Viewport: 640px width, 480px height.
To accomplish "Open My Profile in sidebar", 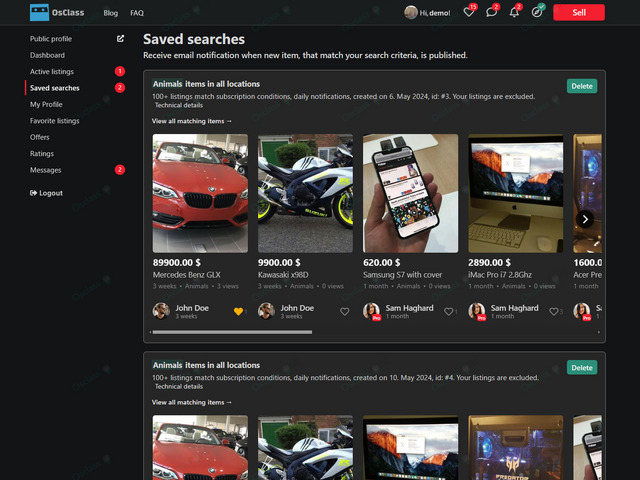I will click(x=46, y=104).
